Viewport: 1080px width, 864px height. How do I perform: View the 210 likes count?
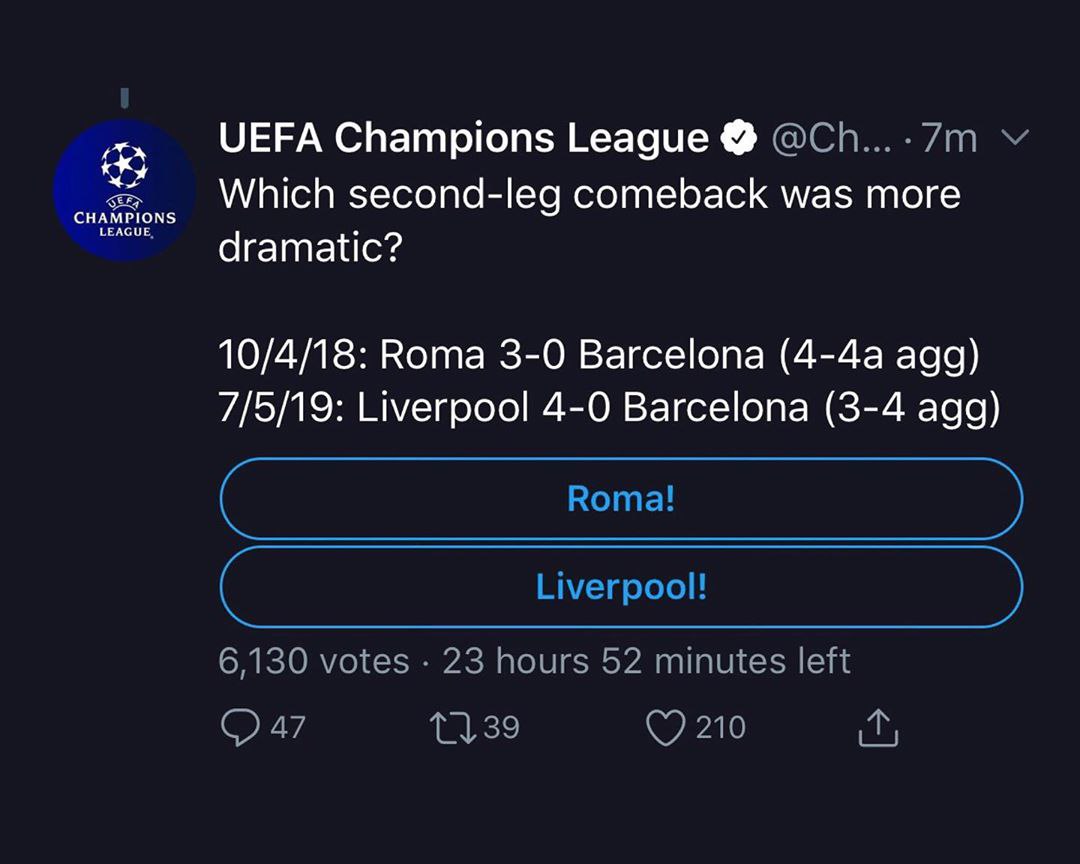[x=720, y=728]
